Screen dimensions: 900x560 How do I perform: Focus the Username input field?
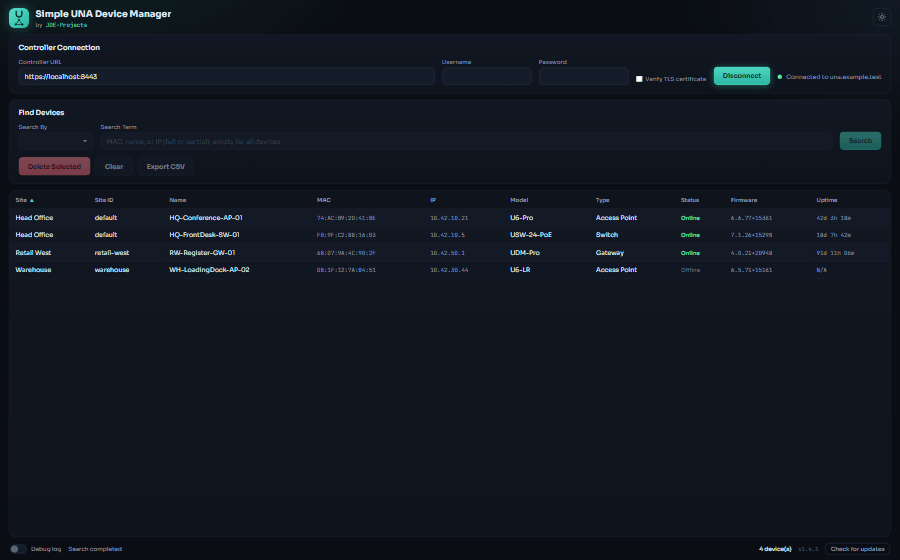[x=487, y=76]
